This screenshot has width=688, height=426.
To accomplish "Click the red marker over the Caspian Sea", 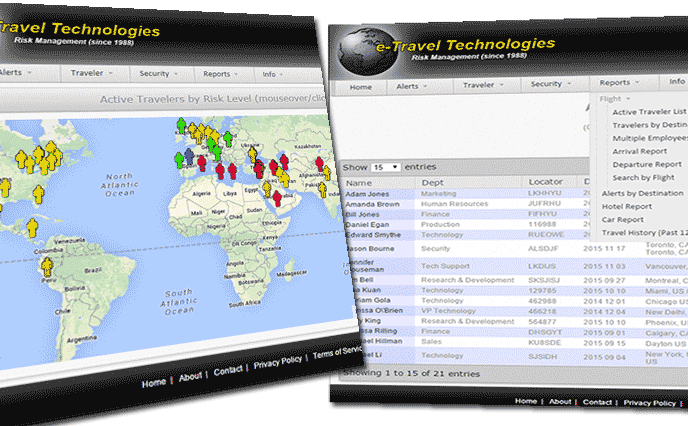I will (x=284, y=161).
